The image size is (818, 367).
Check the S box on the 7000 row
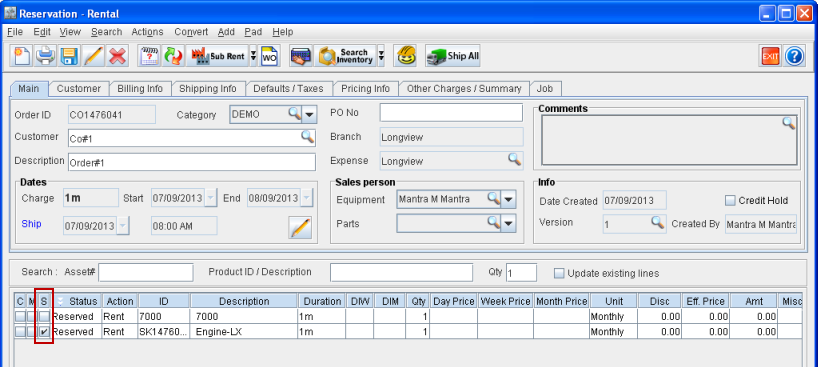(45, 316)
